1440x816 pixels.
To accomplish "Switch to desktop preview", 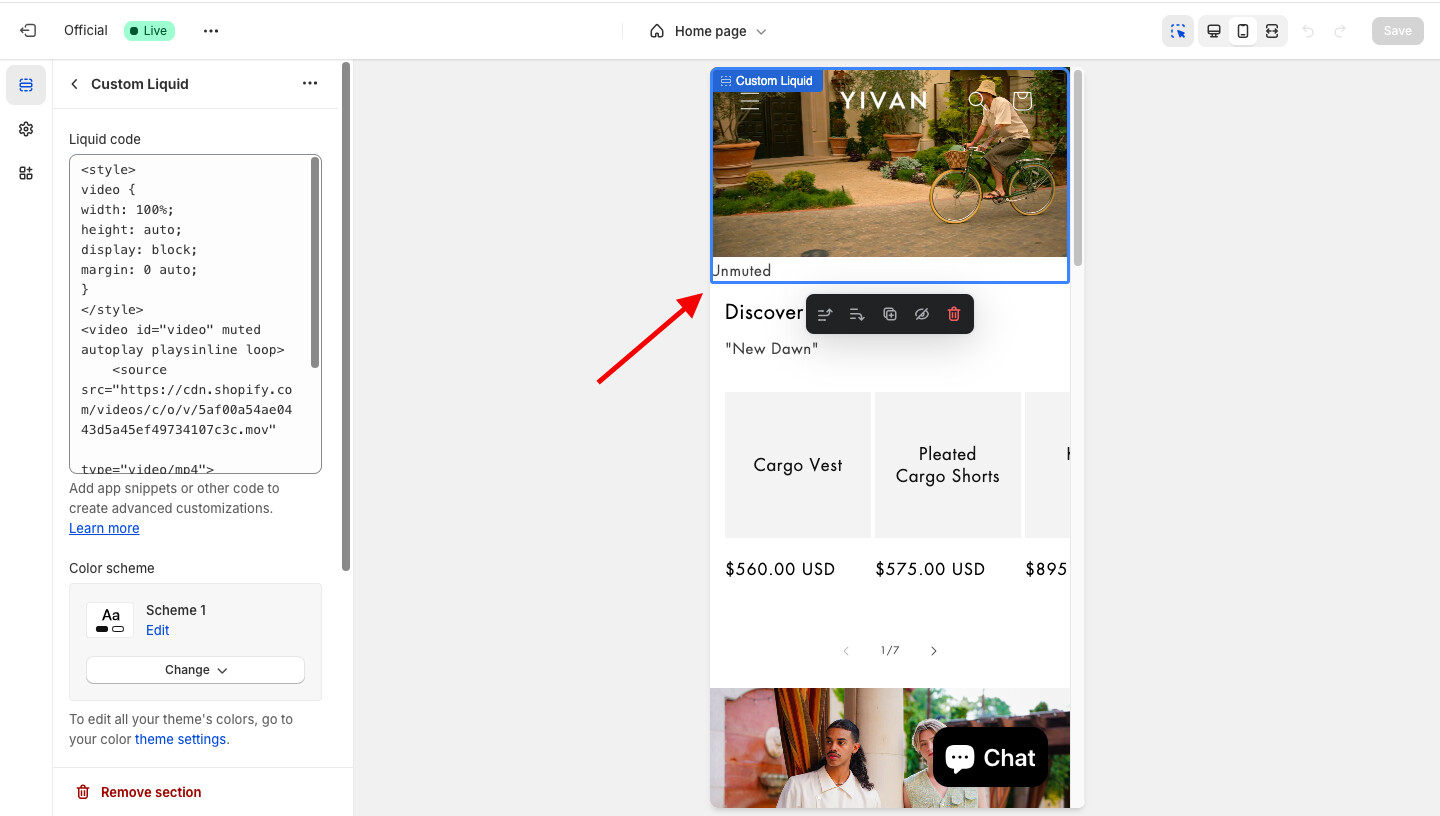I will click(1214, 31).
